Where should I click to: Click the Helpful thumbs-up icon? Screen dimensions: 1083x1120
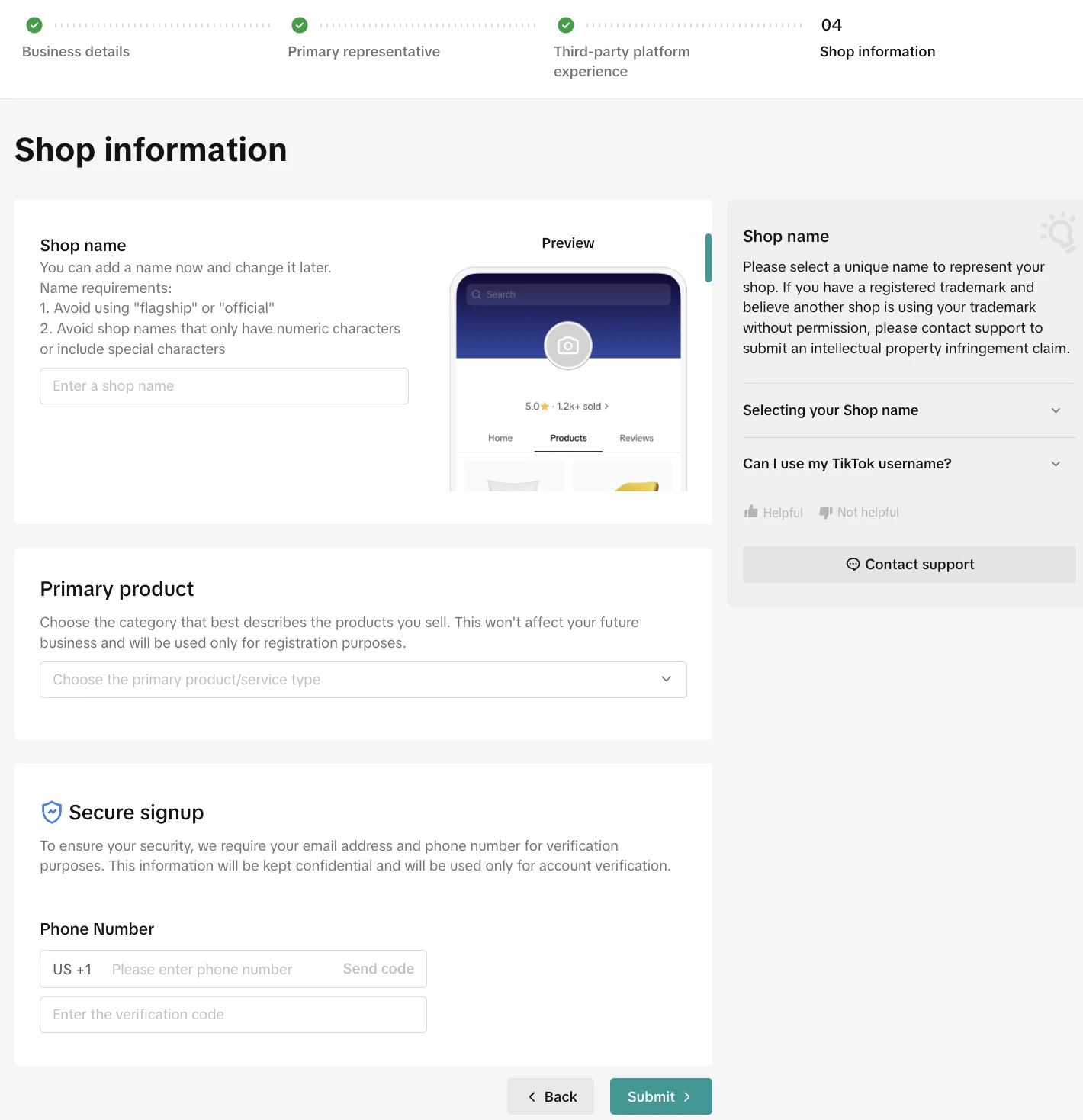coord(751,512)
